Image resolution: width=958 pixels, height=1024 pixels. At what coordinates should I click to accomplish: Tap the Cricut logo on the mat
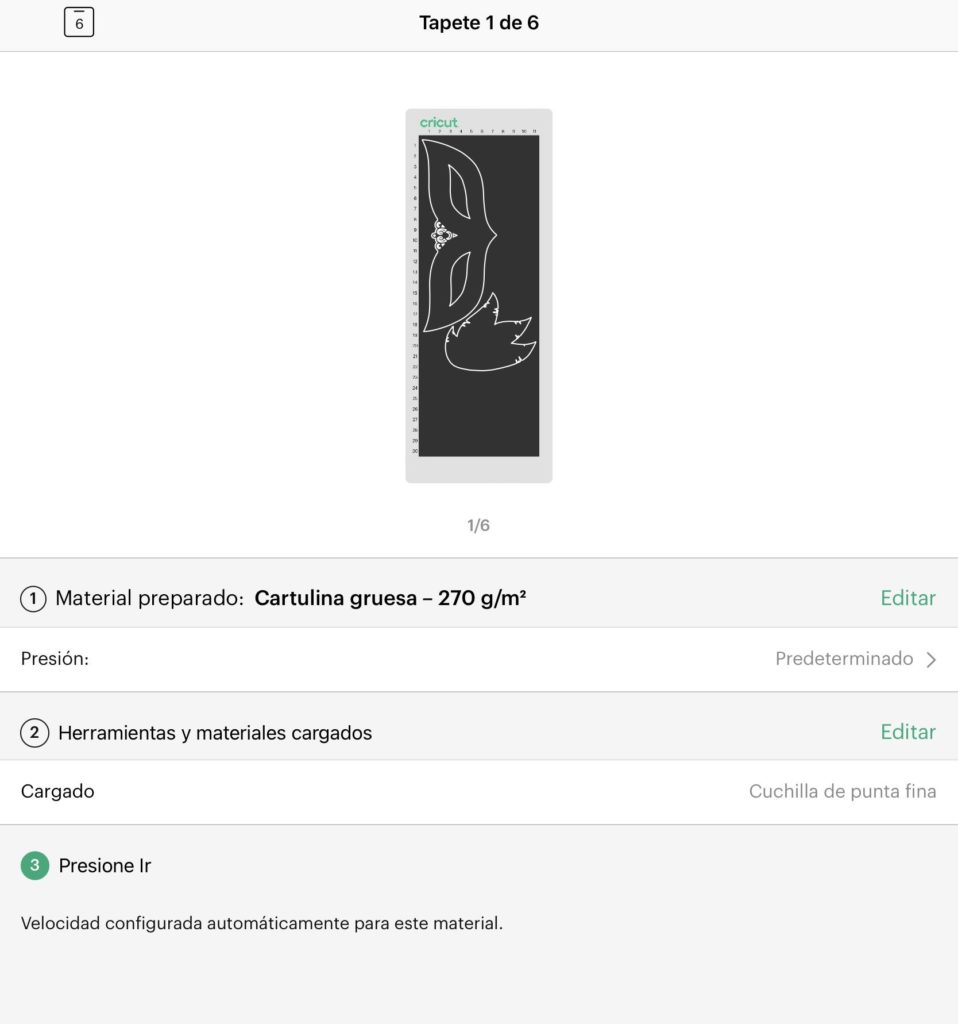pos(438,122)
